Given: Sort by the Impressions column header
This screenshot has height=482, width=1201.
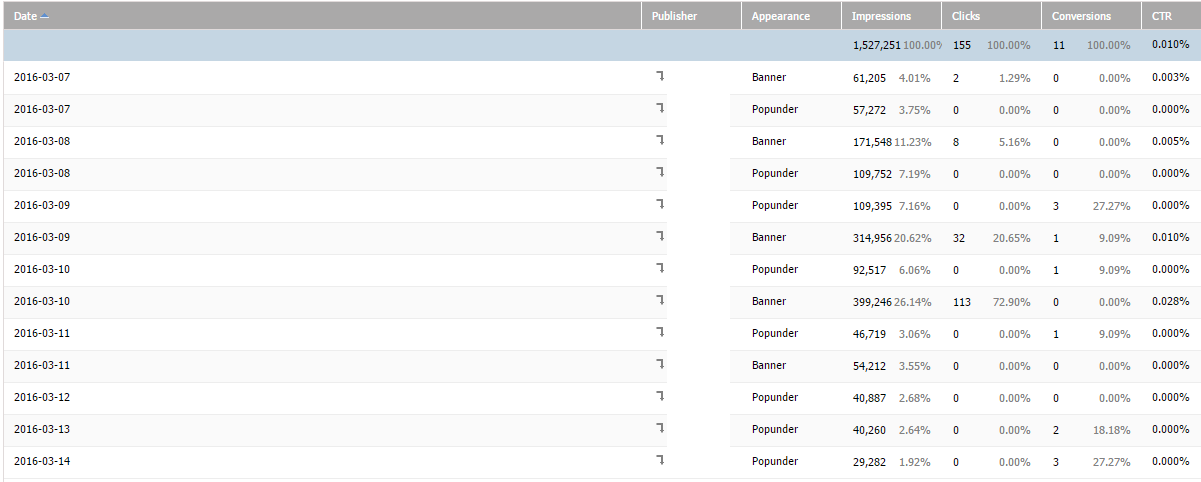Looking at the screenshot, I should (881, 16).
